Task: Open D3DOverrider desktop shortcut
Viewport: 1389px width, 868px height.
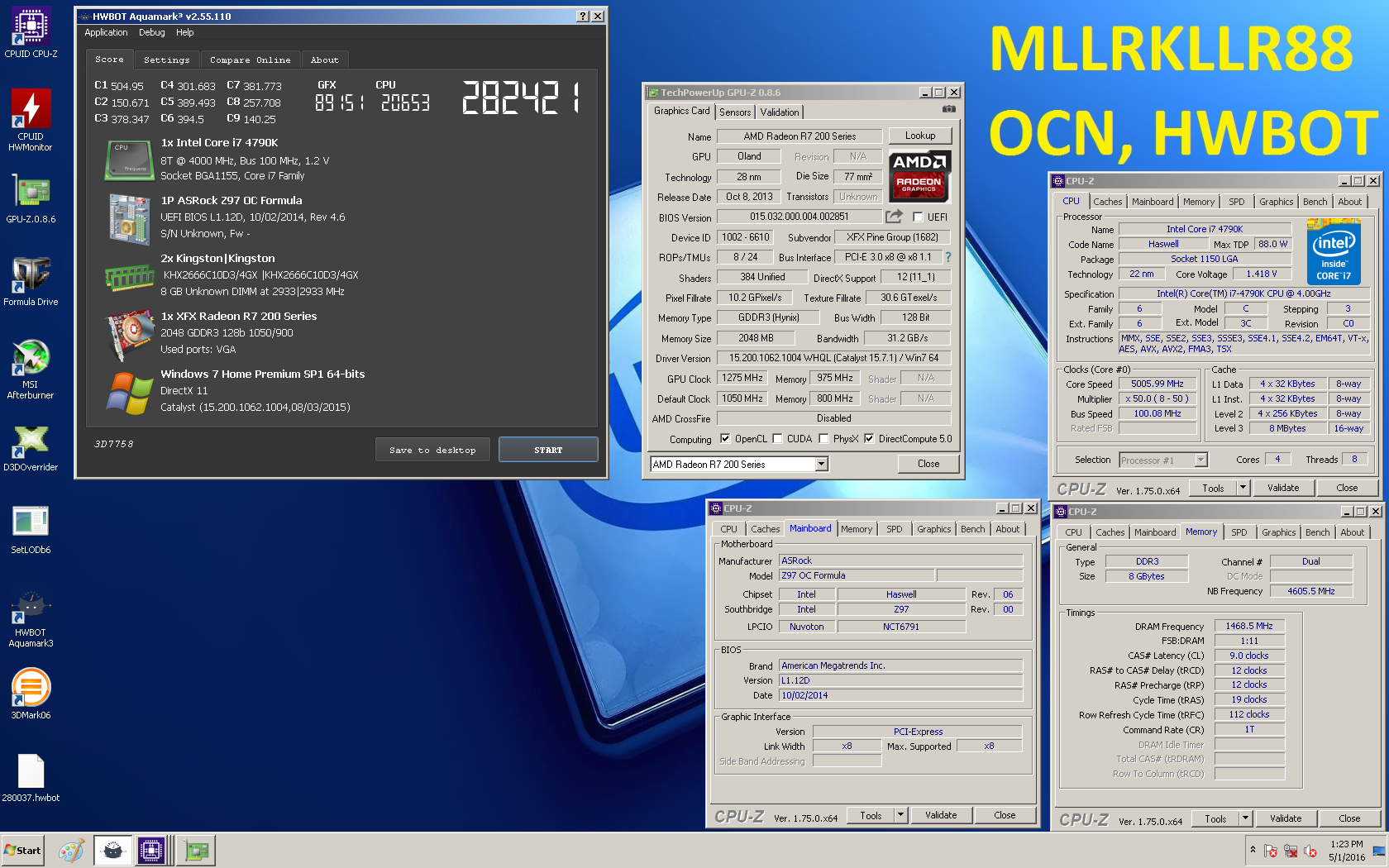Action: tap(31, 447)
